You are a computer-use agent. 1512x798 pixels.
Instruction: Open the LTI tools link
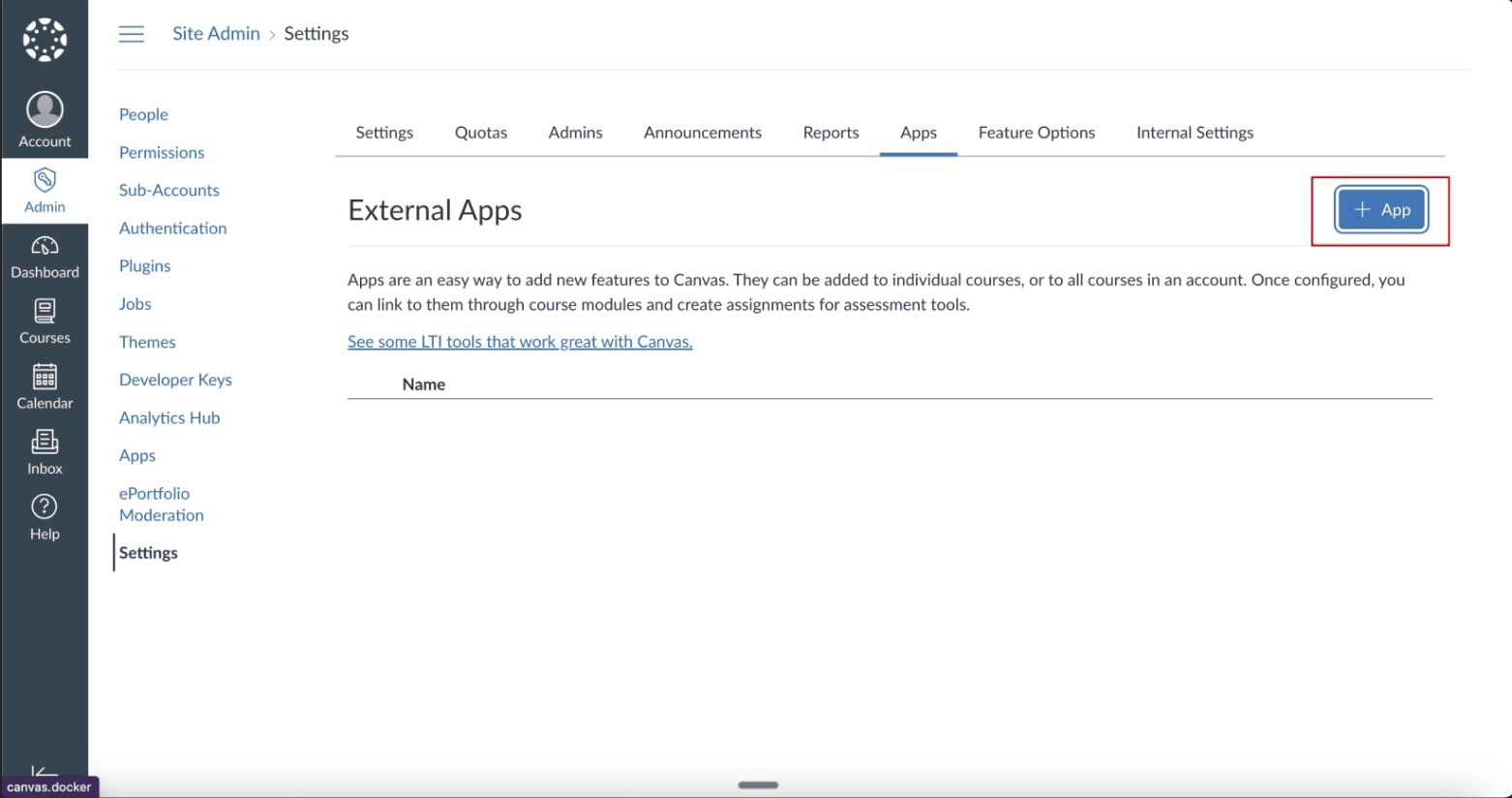pyautogui.click(x=520, y=341)
